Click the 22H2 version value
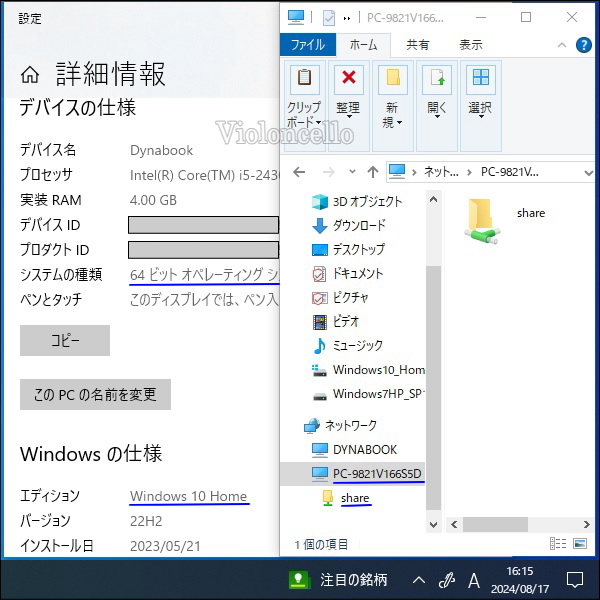600x600 pixels. click(146, 521)
